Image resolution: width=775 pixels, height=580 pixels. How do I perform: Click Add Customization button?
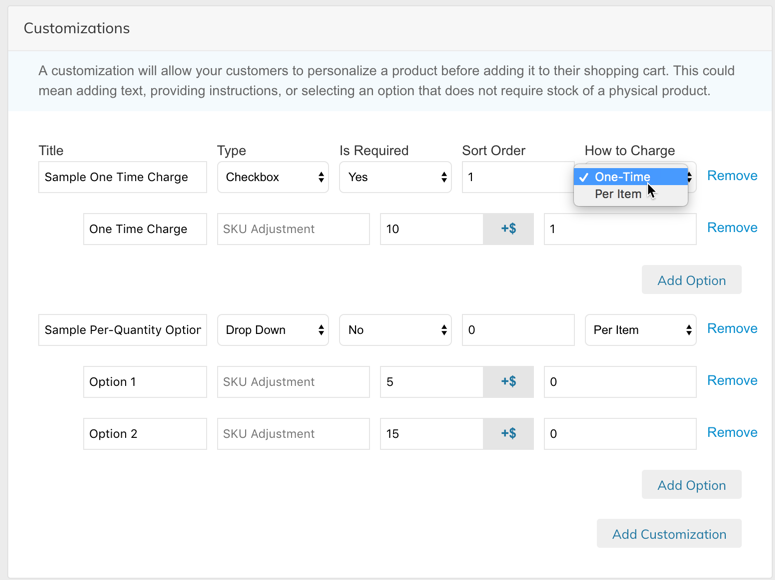[669, 534]
